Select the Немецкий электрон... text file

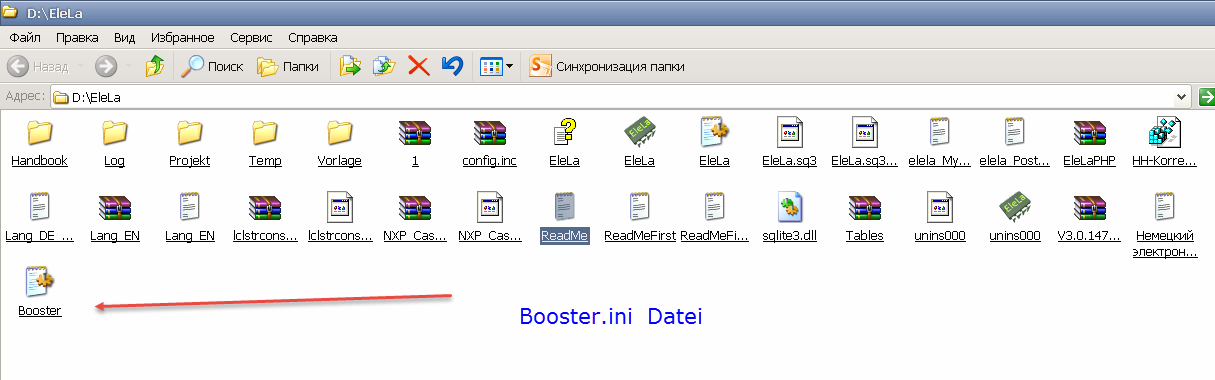(1165, 225)
